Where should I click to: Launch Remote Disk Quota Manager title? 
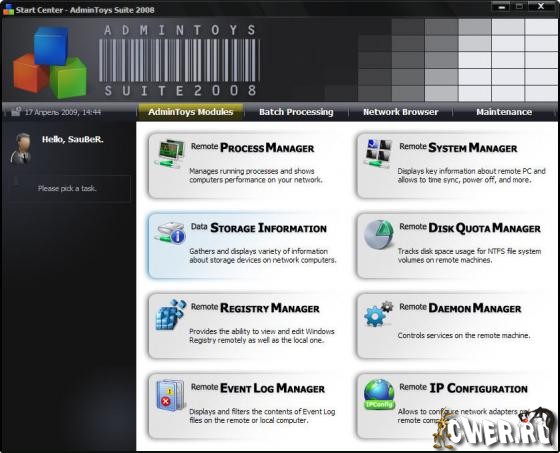470,228
